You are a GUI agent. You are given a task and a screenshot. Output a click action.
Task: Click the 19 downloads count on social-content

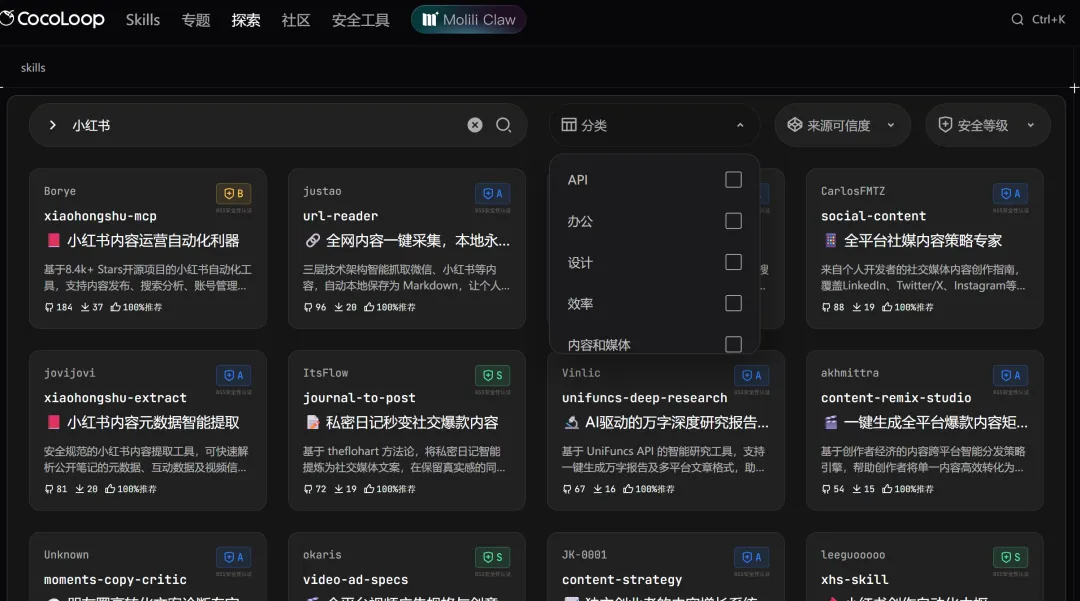[x=863, y=307]
